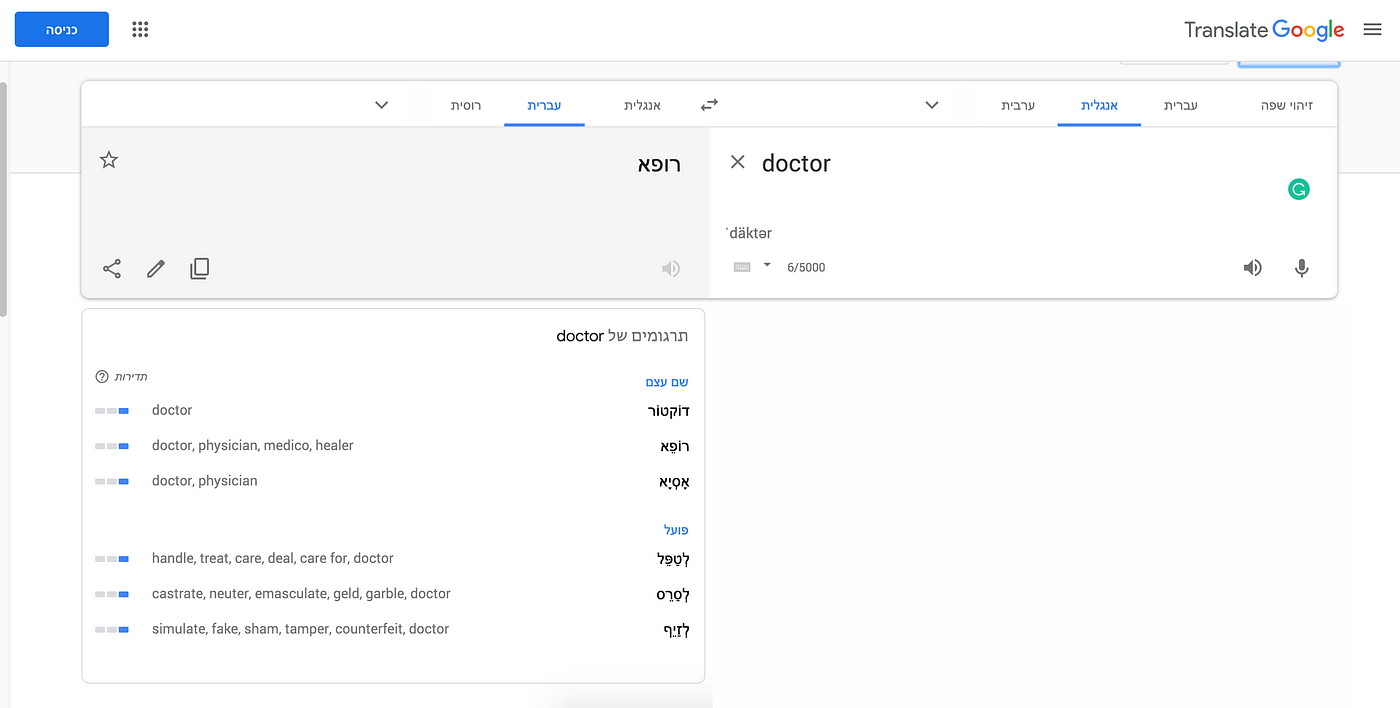Click the translation 'דוקטור'
This screenshot has width=1400, height=708.
pos(668,411)
